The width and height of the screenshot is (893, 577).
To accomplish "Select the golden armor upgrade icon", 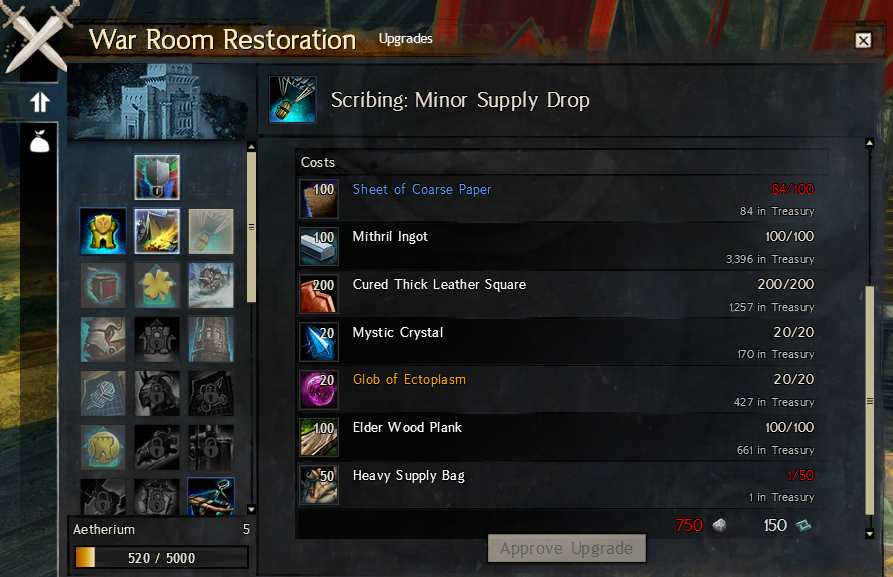I will [103, 231].
